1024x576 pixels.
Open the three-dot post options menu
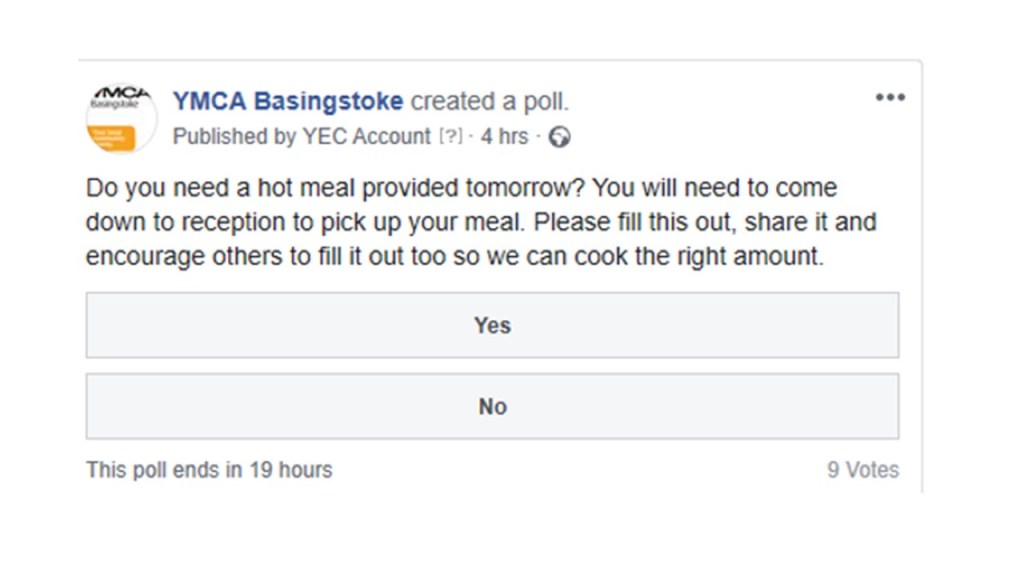(889, 97)
